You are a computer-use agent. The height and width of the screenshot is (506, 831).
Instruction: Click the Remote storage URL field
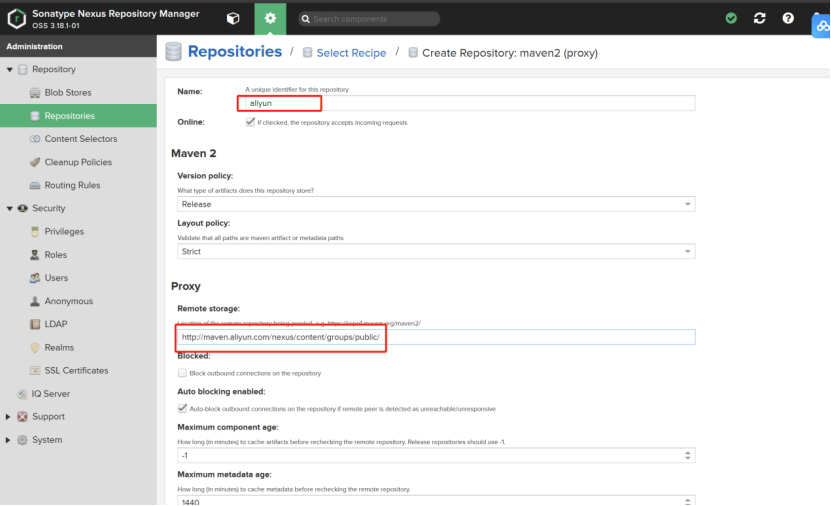pos(436,337)
